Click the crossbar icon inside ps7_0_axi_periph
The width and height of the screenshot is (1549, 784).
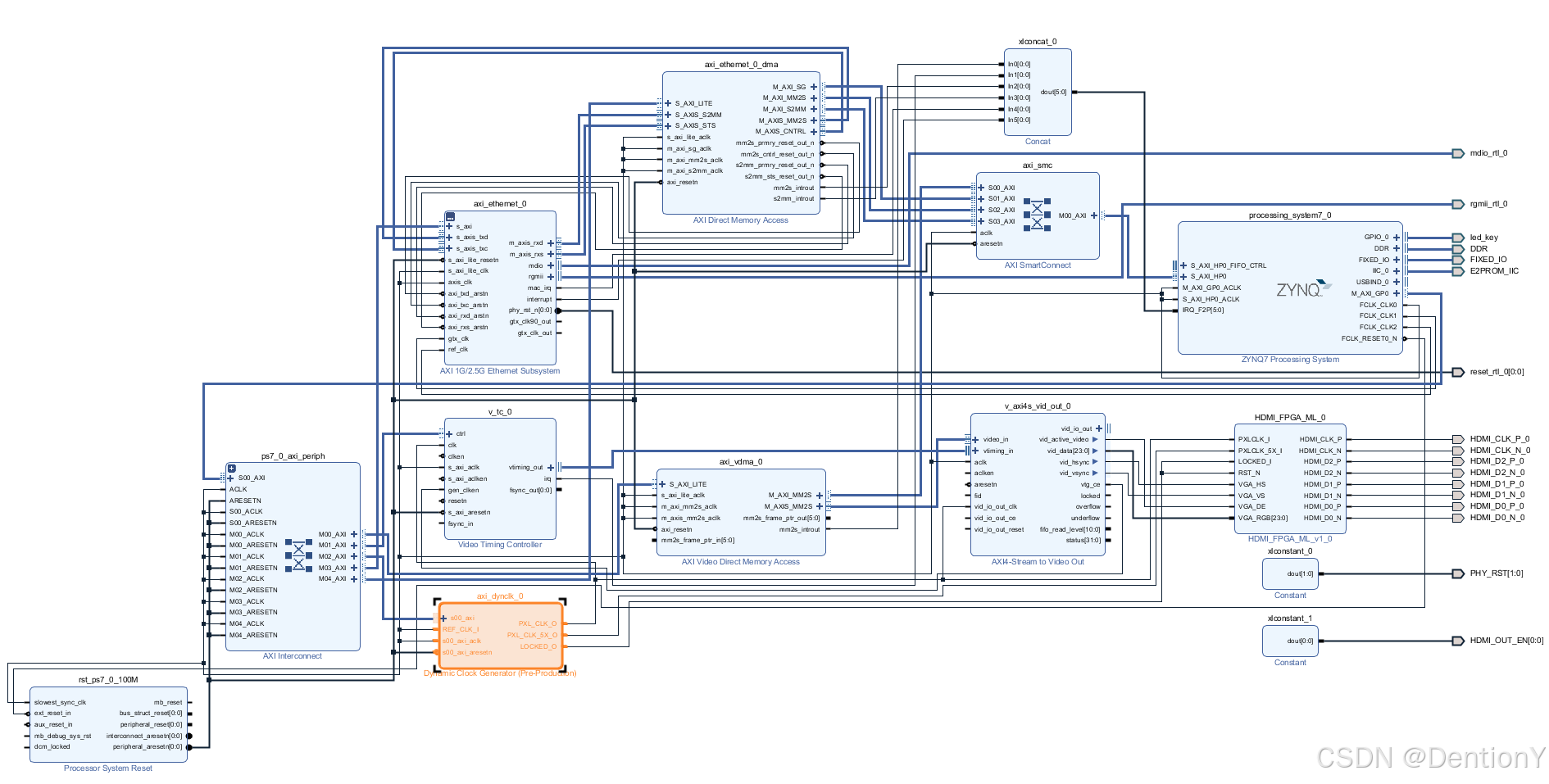[x=298, y=555]
